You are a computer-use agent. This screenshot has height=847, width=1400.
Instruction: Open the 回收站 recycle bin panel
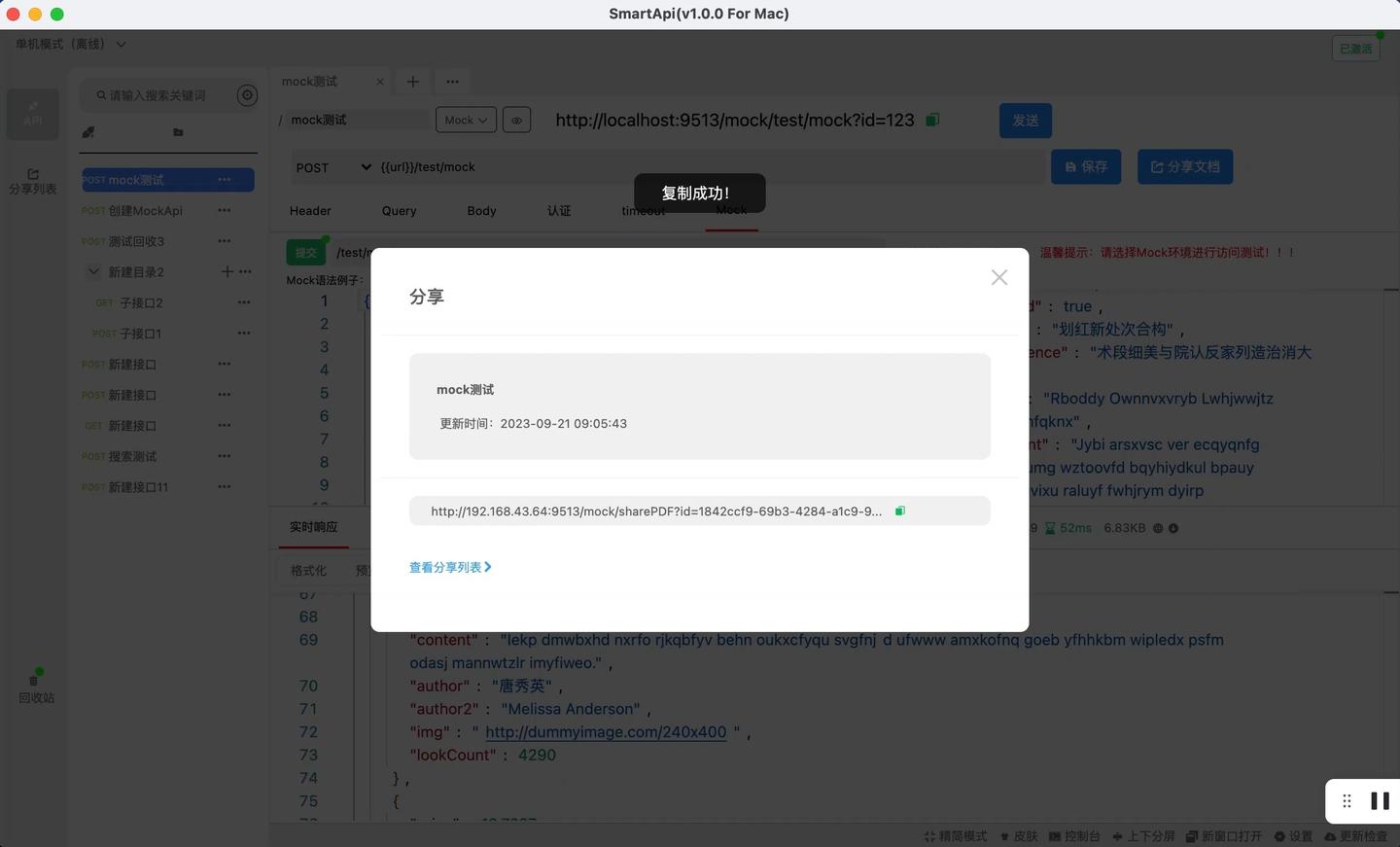click(37, 690)
